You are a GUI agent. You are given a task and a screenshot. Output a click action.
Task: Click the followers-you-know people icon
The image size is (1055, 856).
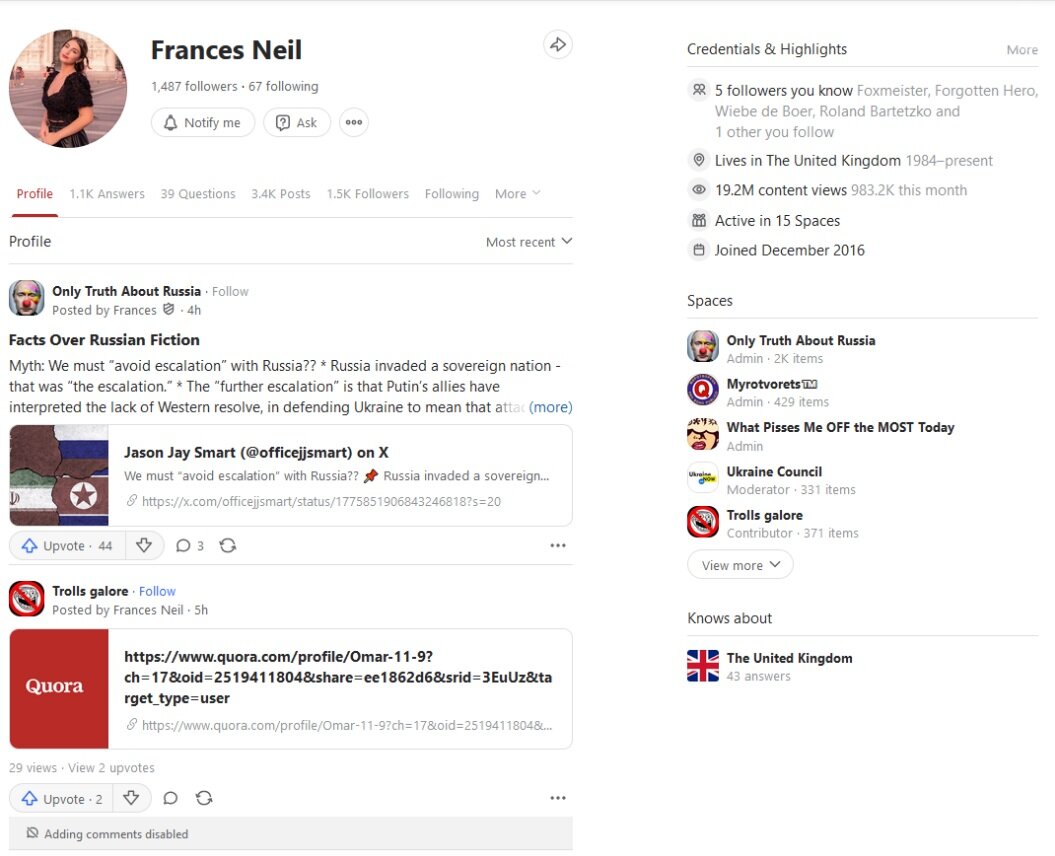[699, 90]
